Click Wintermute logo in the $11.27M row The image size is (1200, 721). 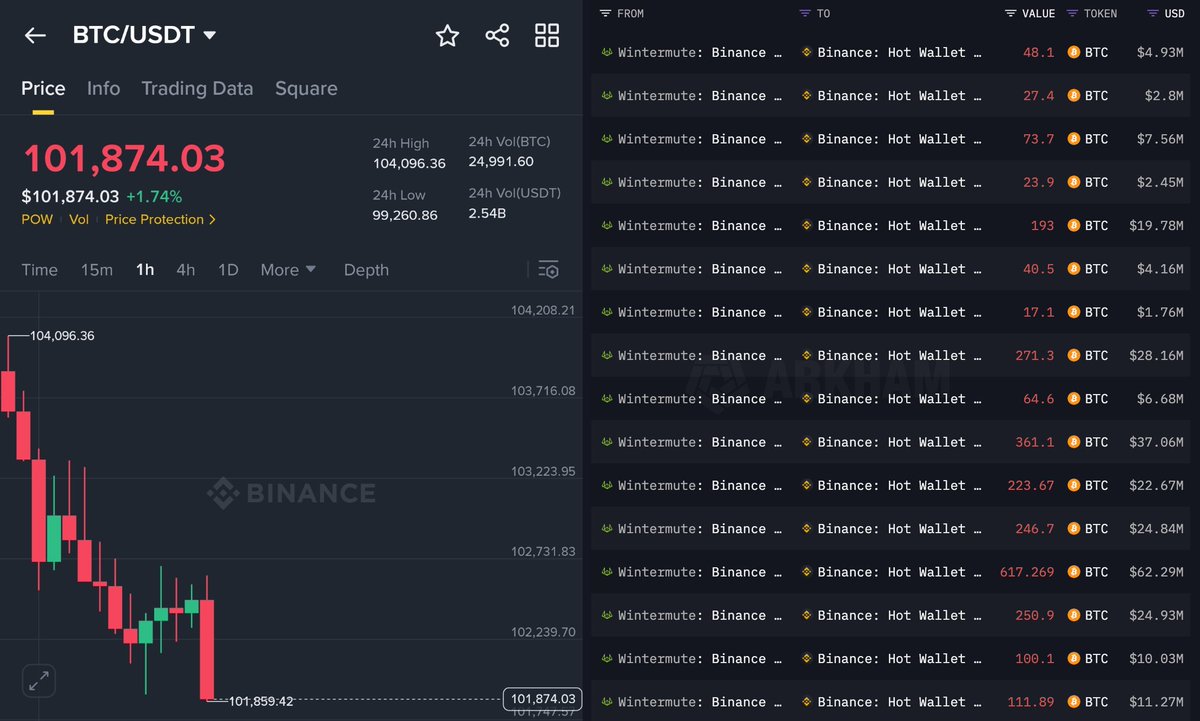606,702
